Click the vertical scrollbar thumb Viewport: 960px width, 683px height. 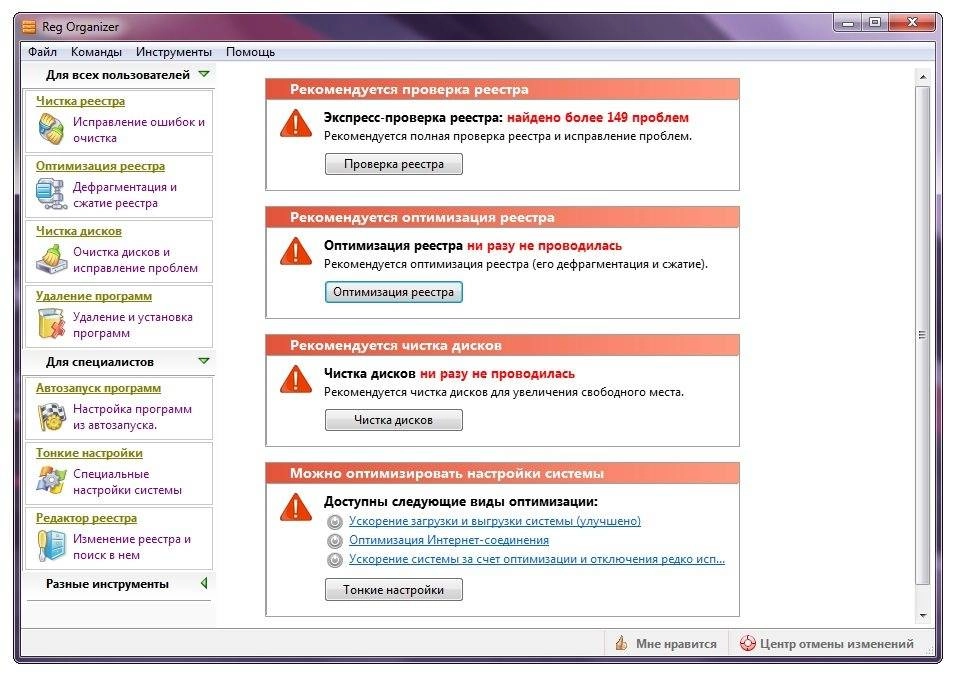coord(923,335)
